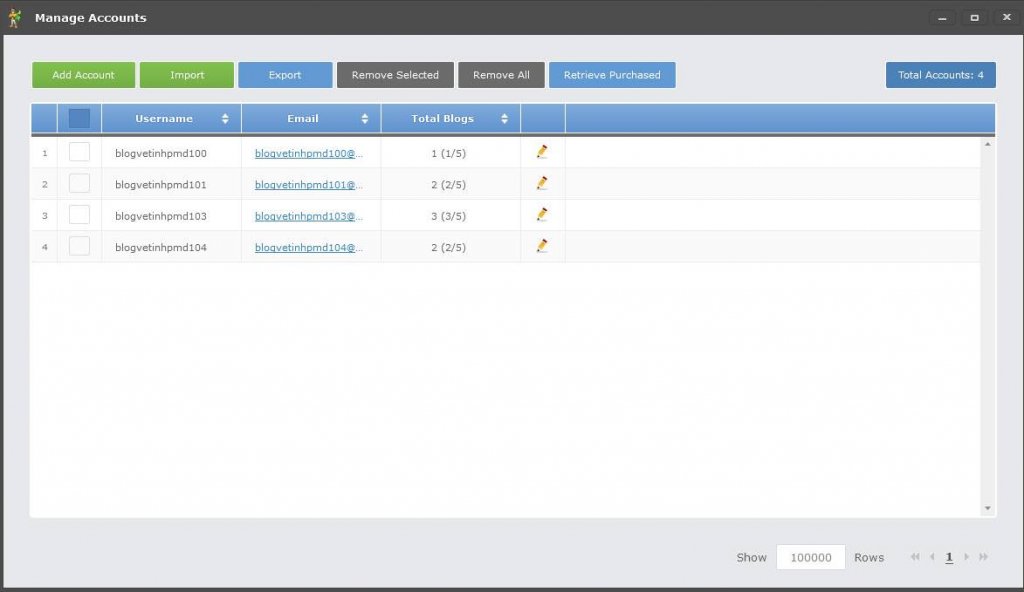
Task: Select page 1 in pagination
Action: coord(949,557)
